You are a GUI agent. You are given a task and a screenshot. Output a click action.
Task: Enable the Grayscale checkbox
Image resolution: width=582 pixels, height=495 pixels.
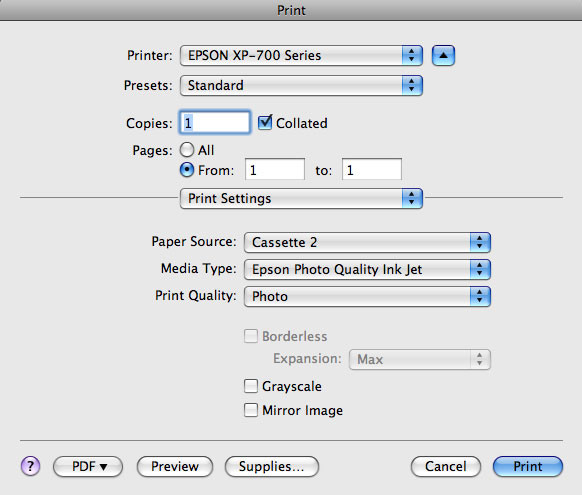251,386
